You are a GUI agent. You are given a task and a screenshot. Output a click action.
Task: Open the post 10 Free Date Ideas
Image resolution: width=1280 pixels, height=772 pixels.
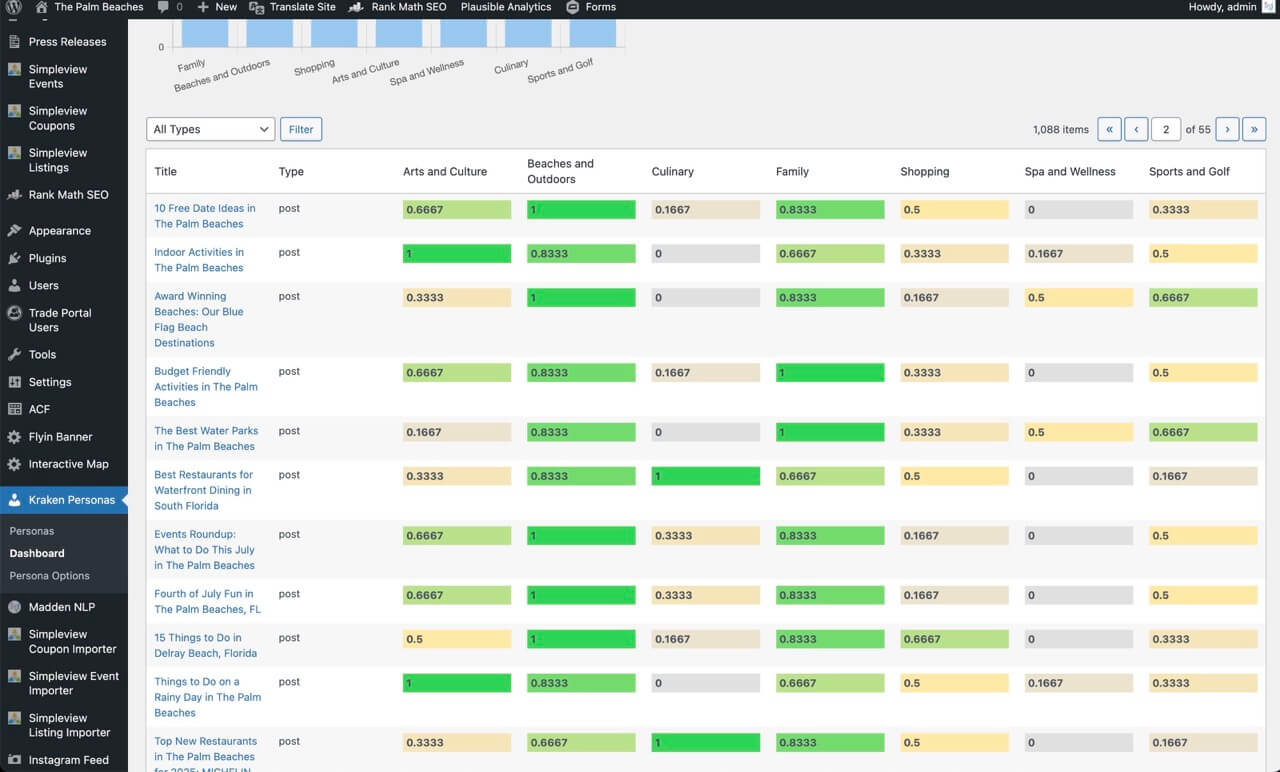(x=204, y=216)
